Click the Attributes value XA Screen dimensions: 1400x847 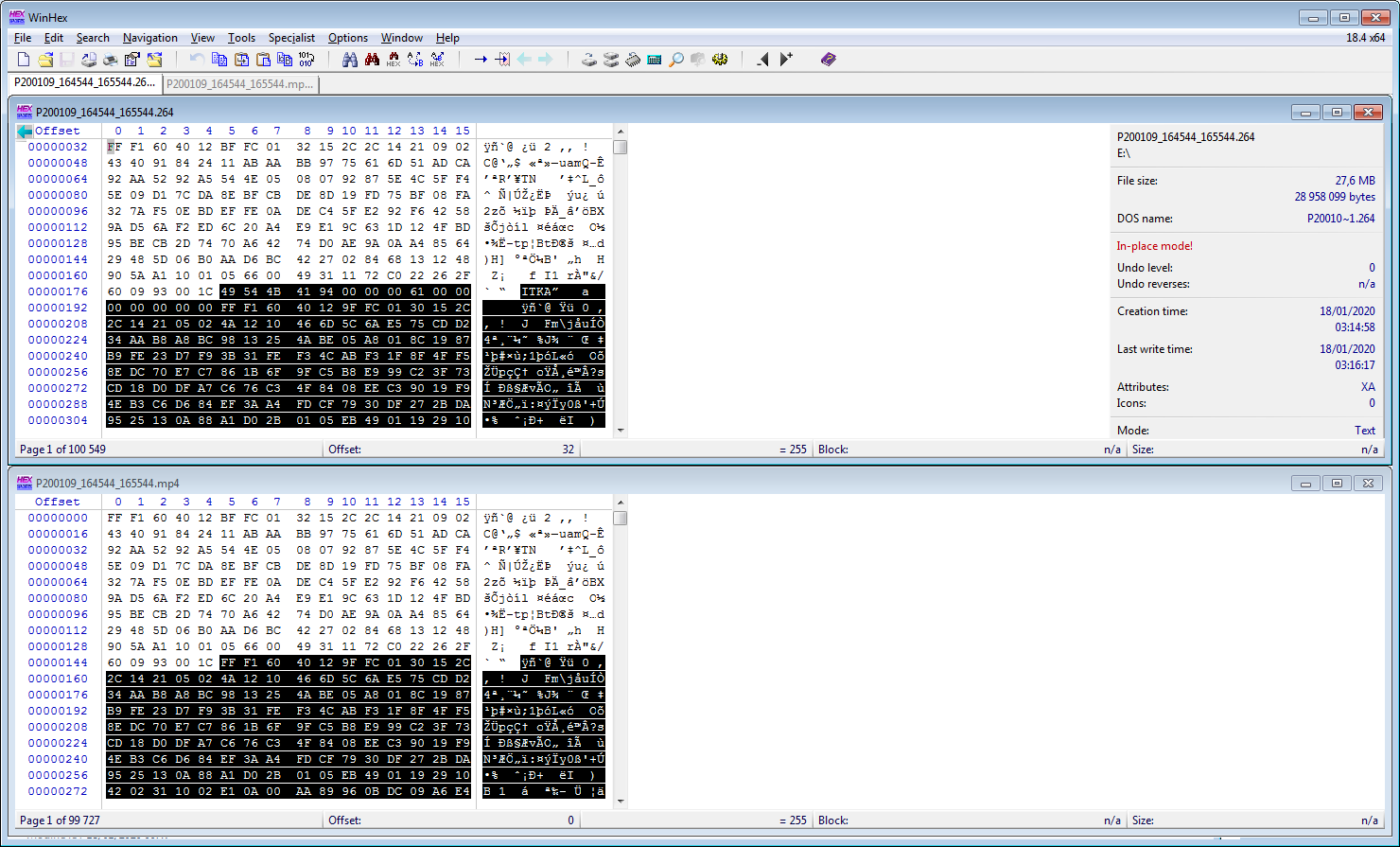(x=1368, y=387)
